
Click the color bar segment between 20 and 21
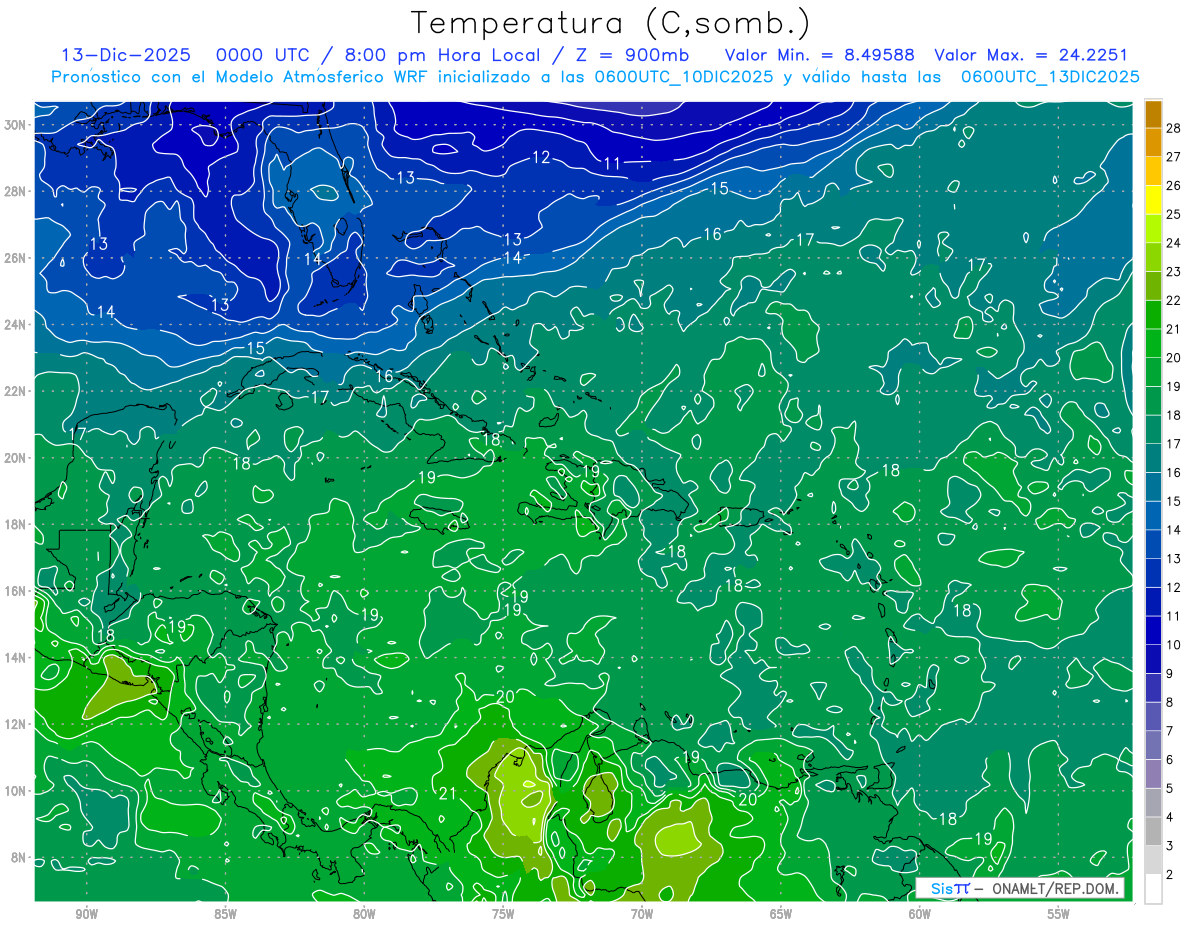tap(1153, 344)
